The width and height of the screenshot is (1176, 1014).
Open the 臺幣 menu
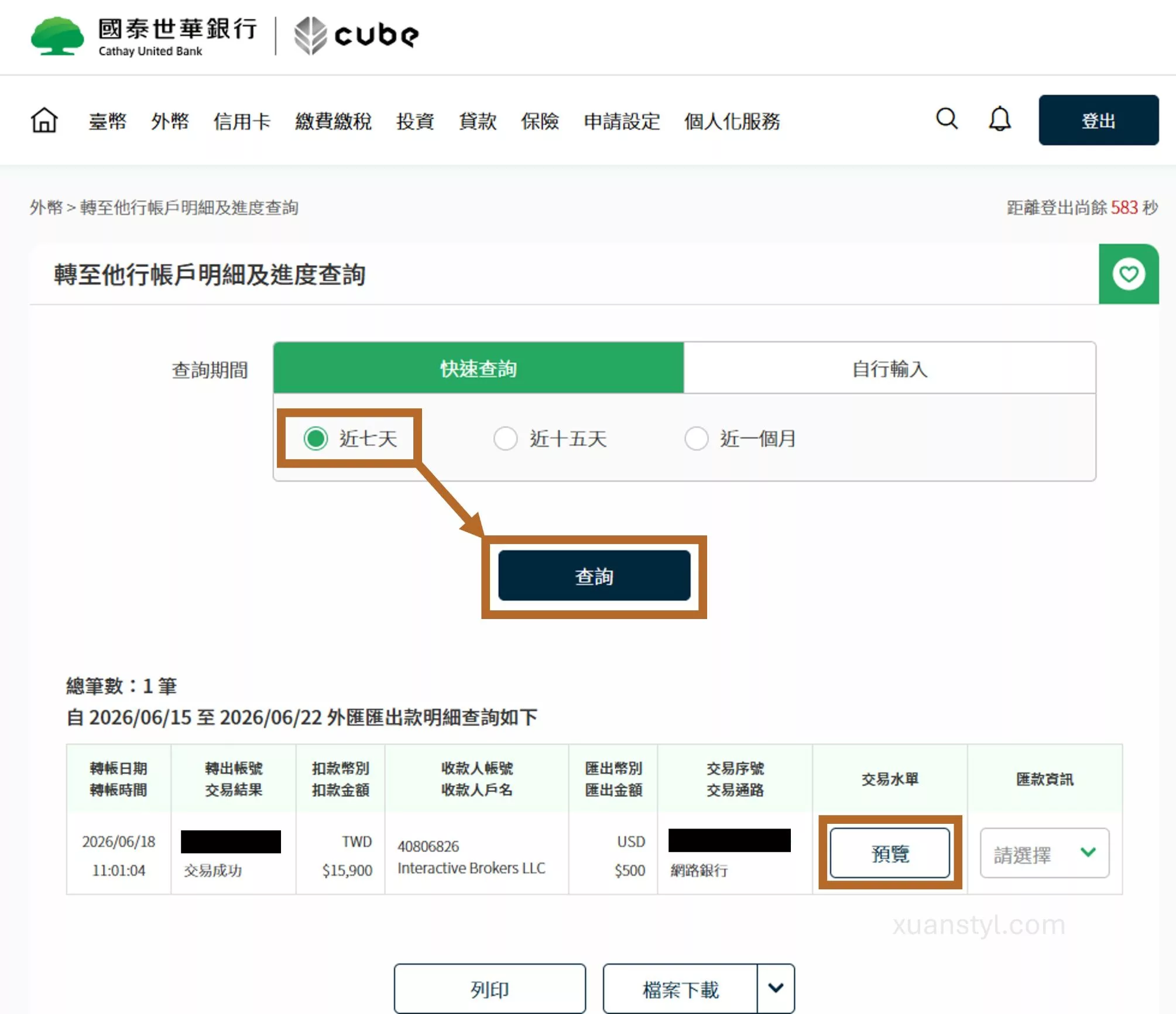(x=108, y=121)
